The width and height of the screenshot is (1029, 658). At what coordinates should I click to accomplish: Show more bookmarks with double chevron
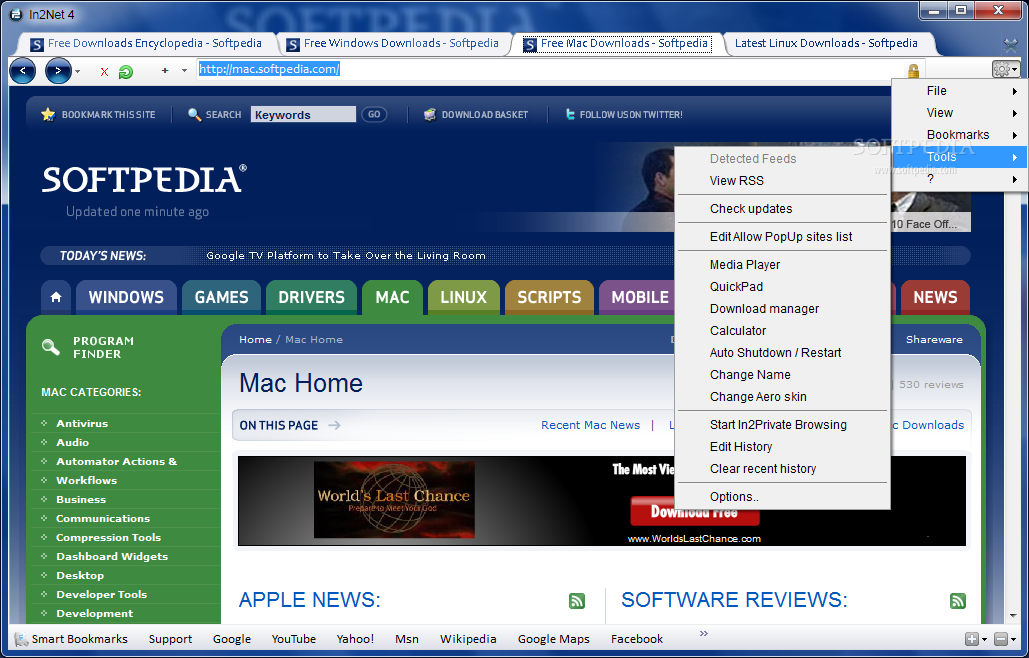tap(704, 633)
